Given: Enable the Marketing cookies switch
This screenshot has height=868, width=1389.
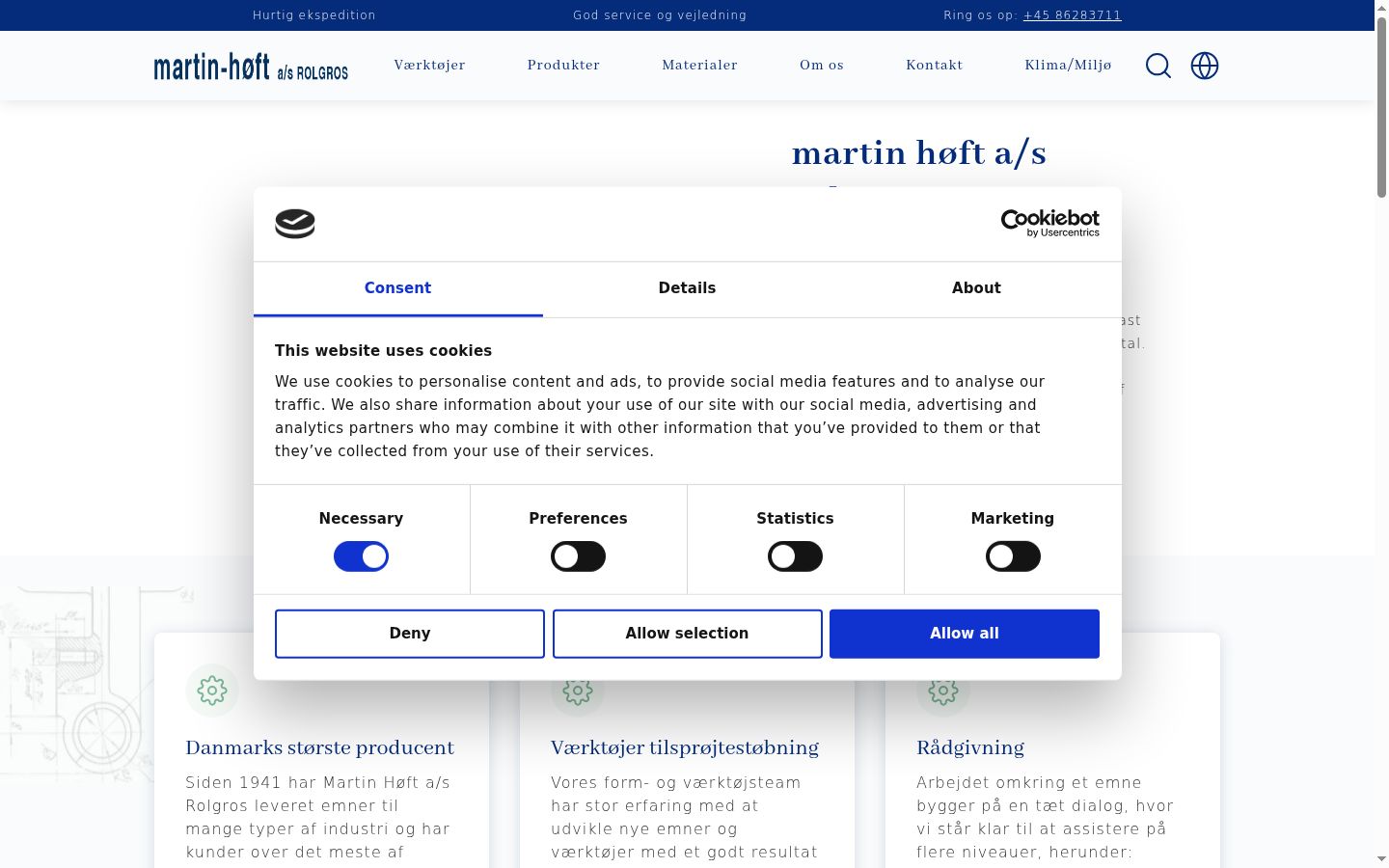Looking at the screenshot, I should pos(1013,556).
